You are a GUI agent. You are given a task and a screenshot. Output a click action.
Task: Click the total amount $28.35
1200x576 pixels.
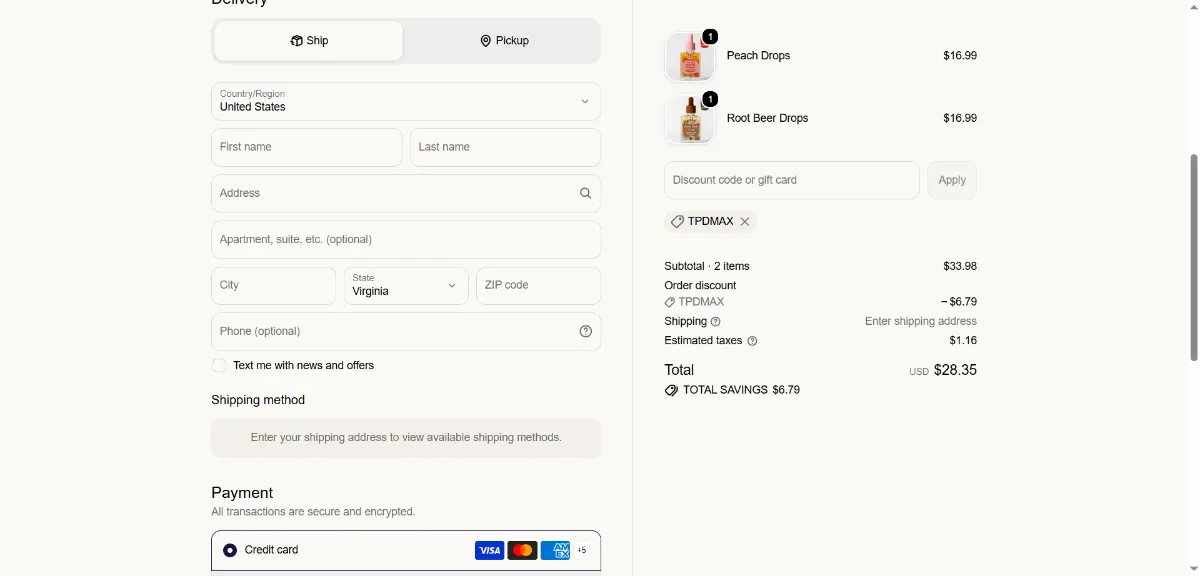click(955, 370)
